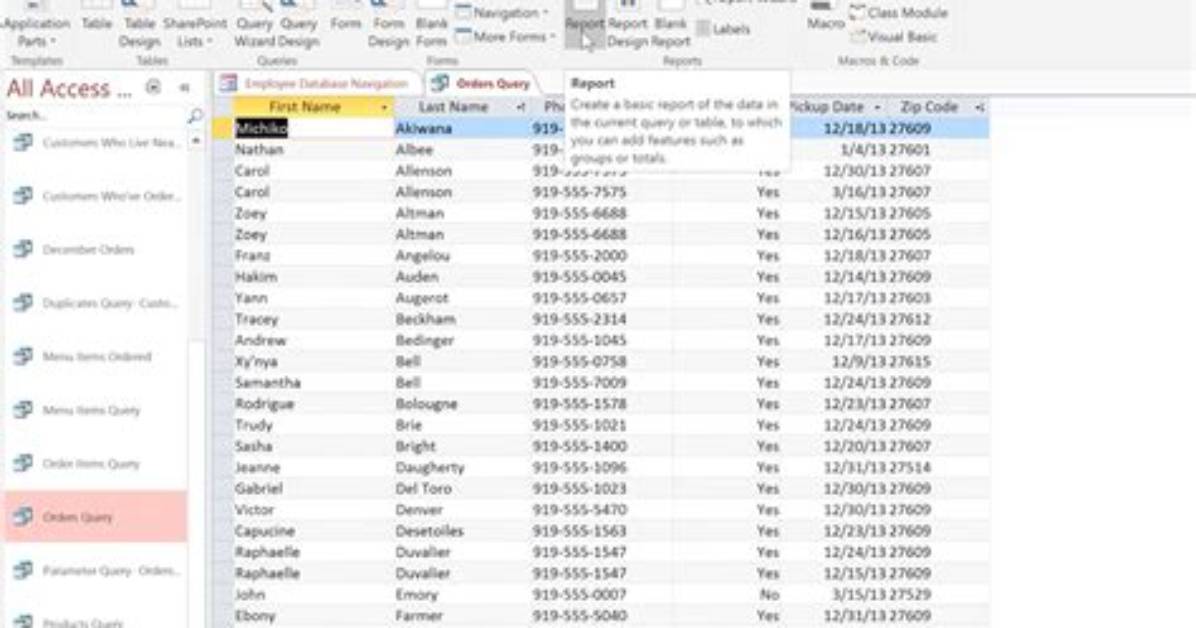The height and width of the screenshot is (628, 1196).
Task: Click the Menu Items Query icon
Action: click(23, 410)
